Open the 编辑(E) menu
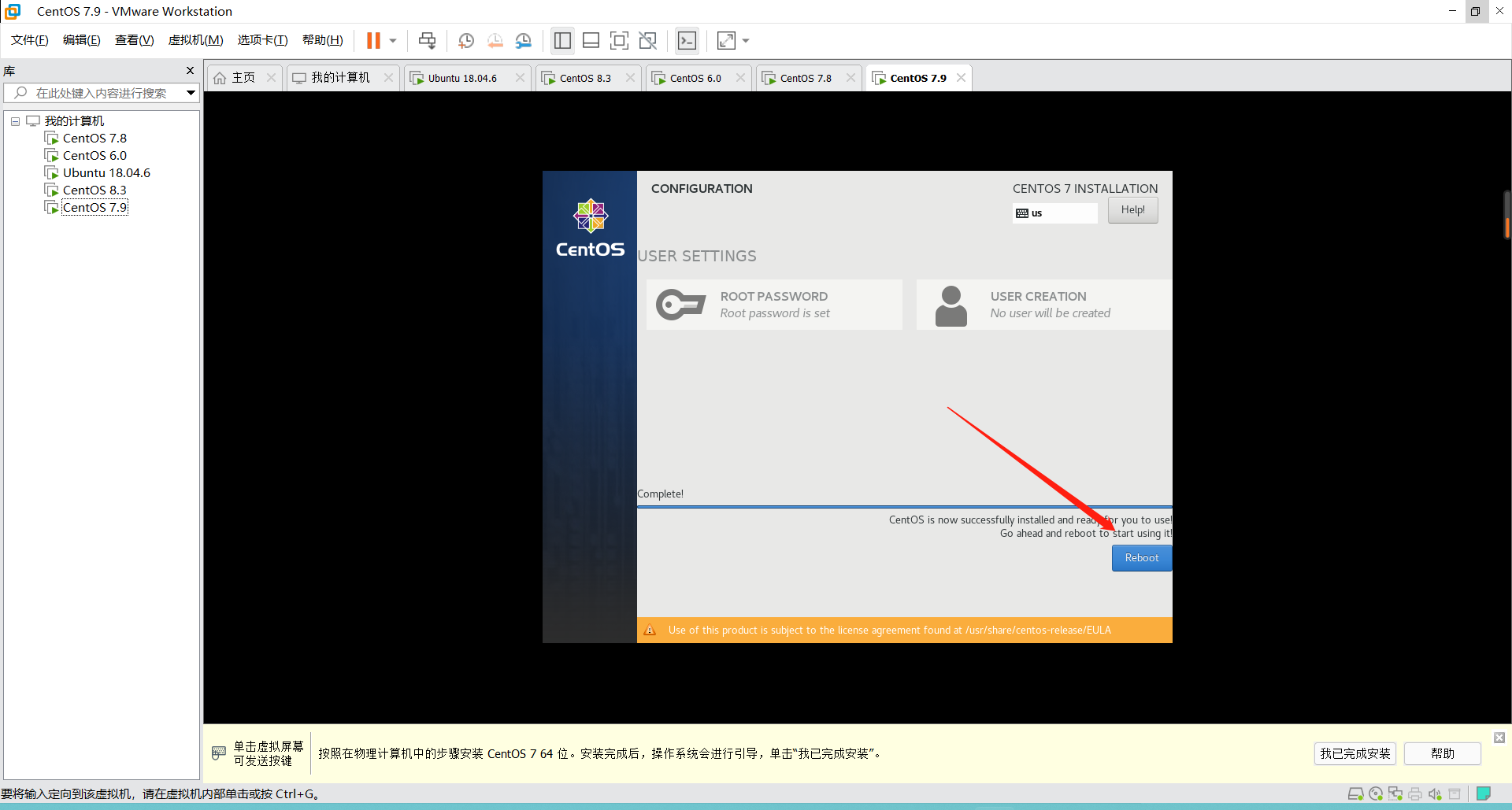The image size is (1512, 810). click(x=82, y=40)
